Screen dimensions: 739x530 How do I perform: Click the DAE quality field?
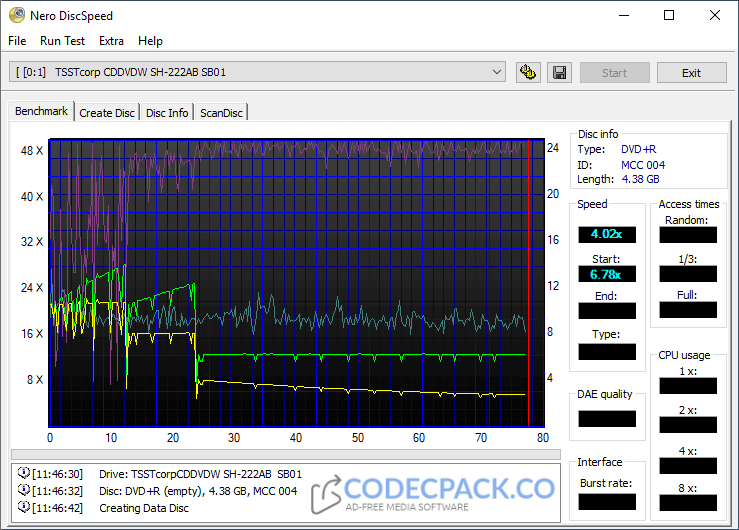[x=607, y=419]
